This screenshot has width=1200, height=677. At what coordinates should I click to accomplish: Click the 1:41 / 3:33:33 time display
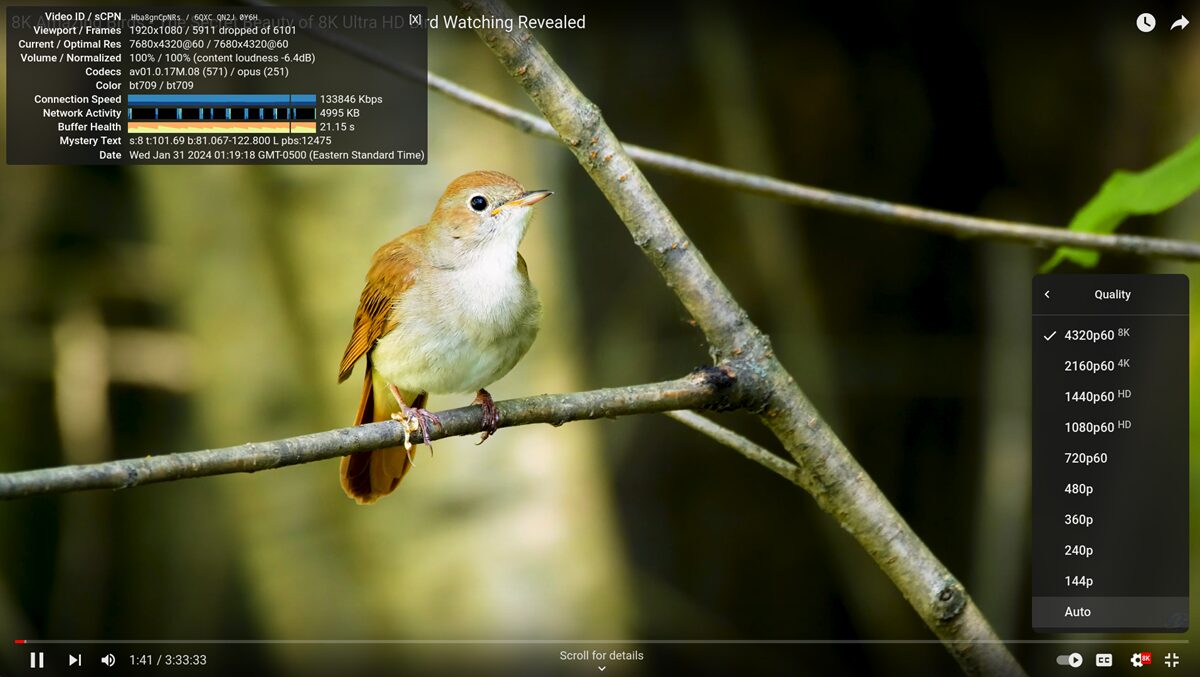click(x=168, y=660)
